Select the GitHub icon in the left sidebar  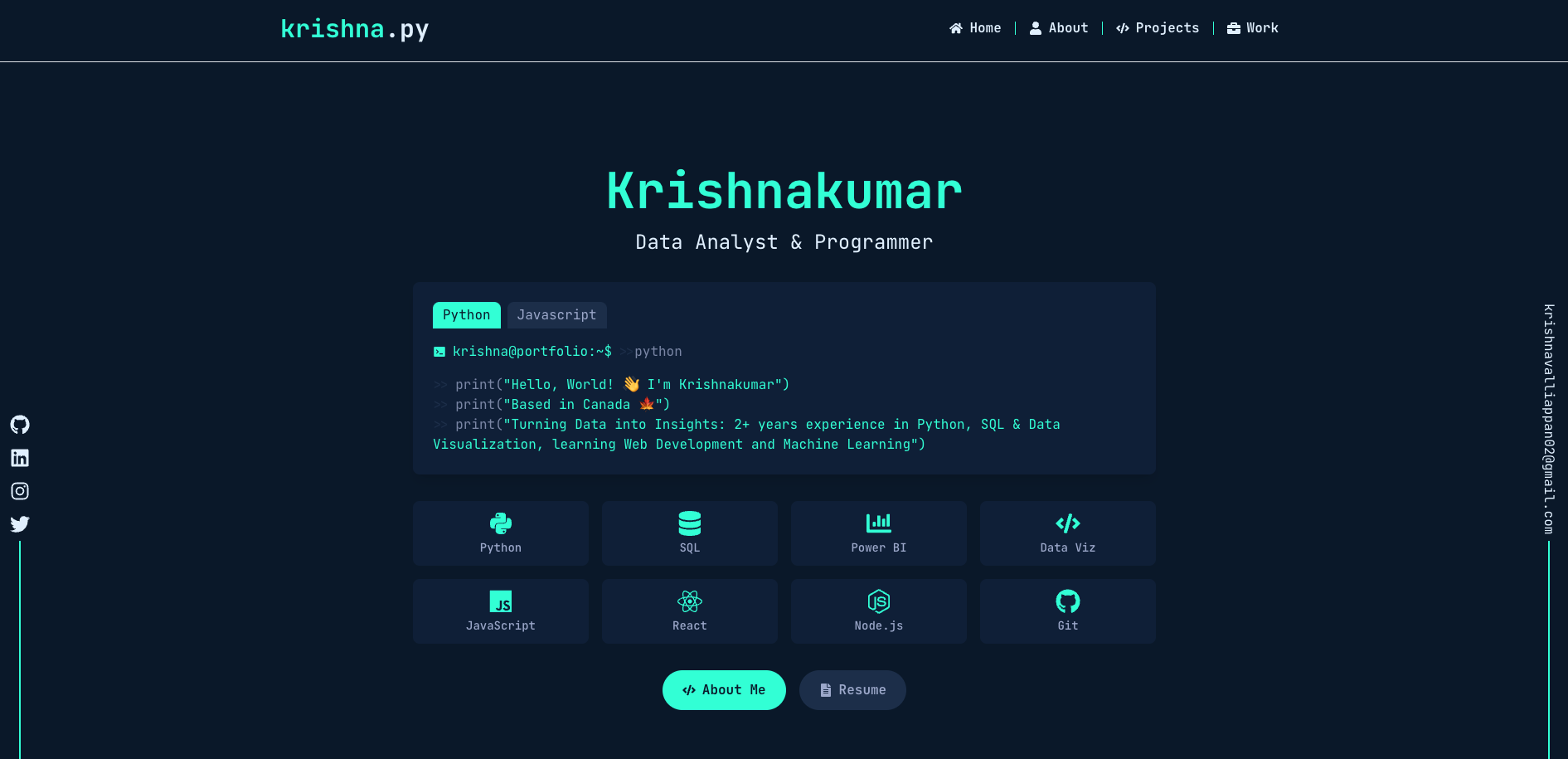[19, 425]
